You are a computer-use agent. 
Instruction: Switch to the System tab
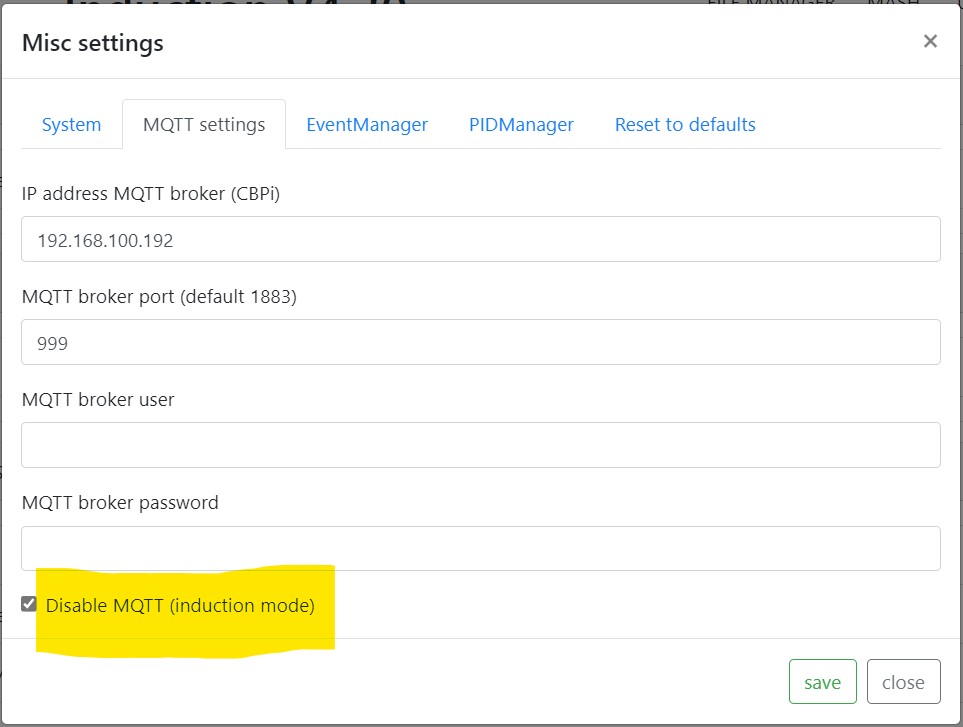pos(71,125)
